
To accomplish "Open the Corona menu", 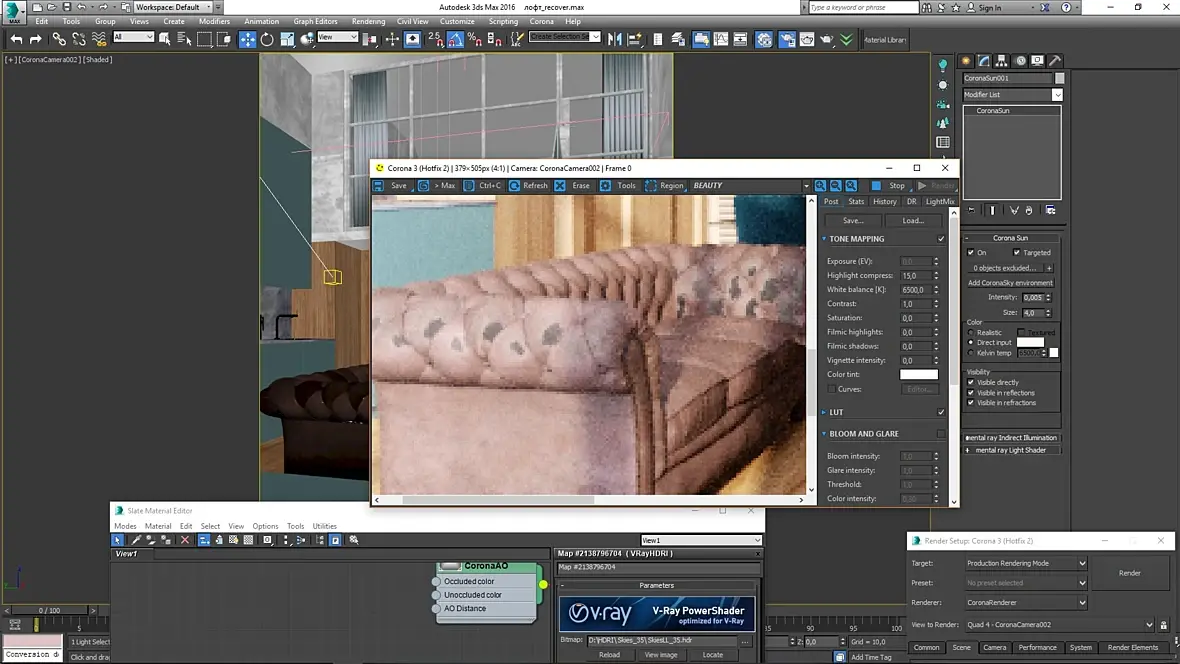I will click(x=541, y=21).
